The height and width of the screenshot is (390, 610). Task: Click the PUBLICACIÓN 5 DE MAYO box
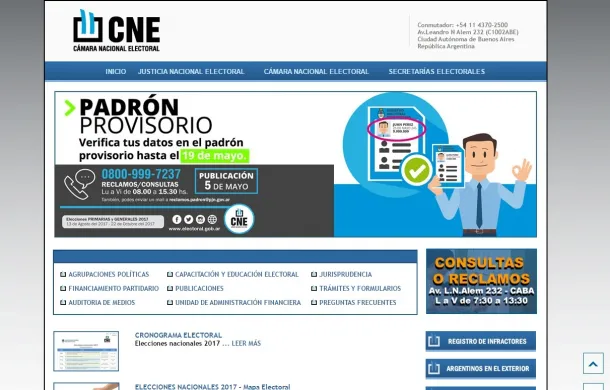click(x=226, y=181)
